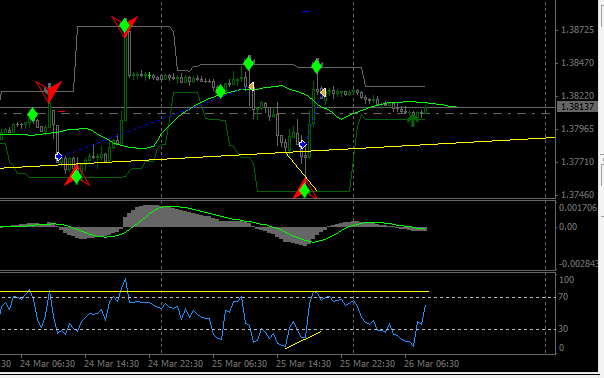Click the 1.37965 price scale label
This screenshot has width=604, height=378.
point(578,129)
